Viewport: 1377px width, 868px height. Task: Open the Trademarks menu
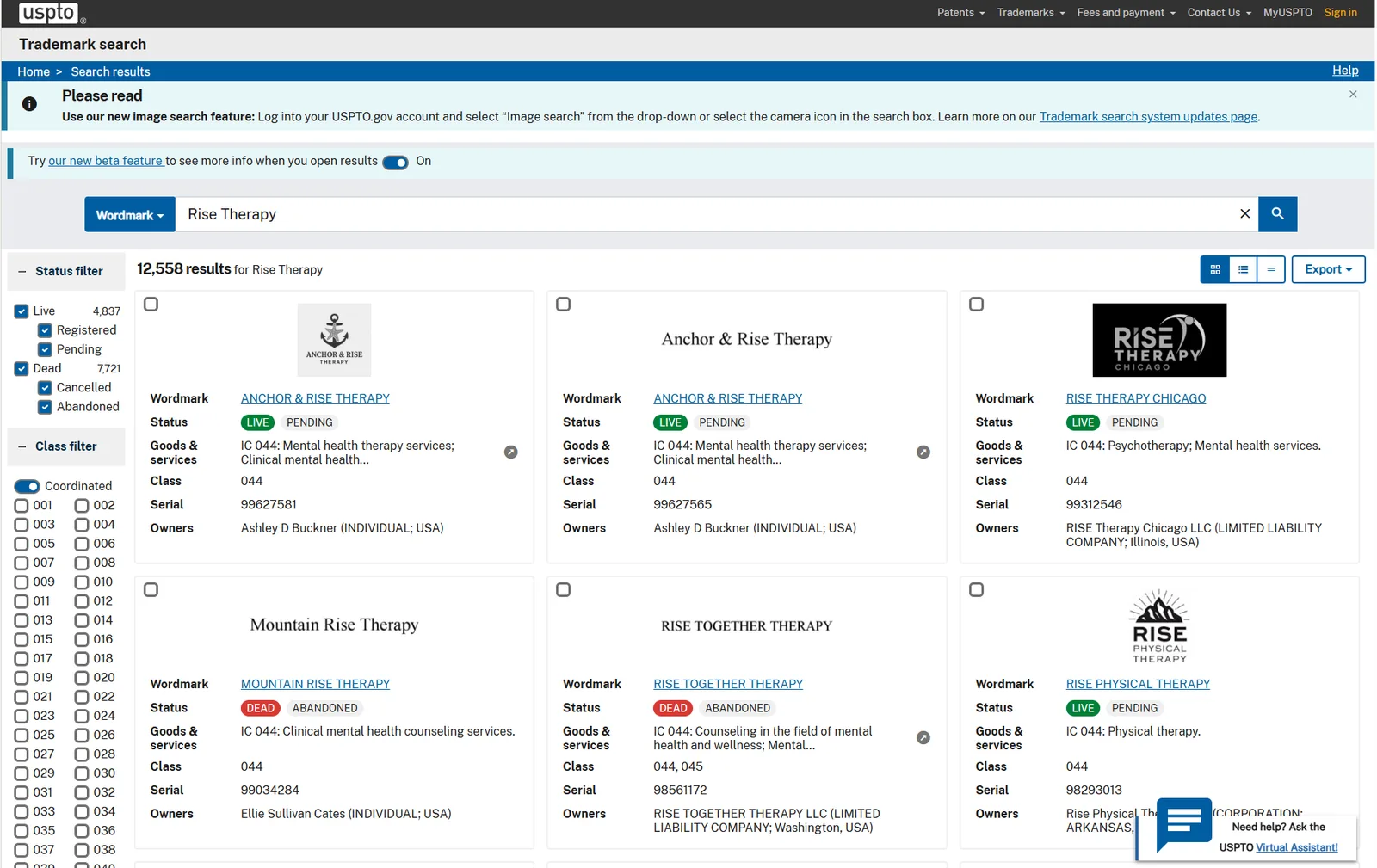(1031, 13)
